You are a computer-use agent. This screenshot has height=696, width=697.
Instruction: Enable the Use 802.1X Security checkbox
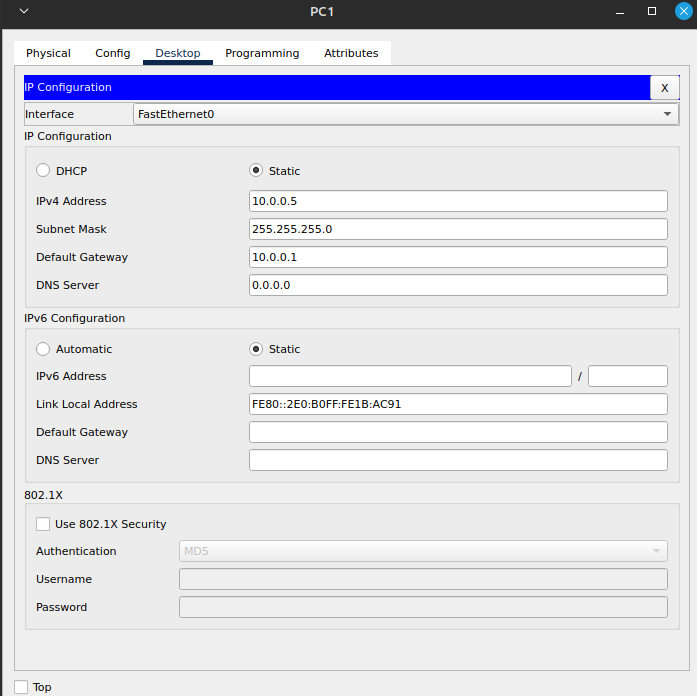43,524
